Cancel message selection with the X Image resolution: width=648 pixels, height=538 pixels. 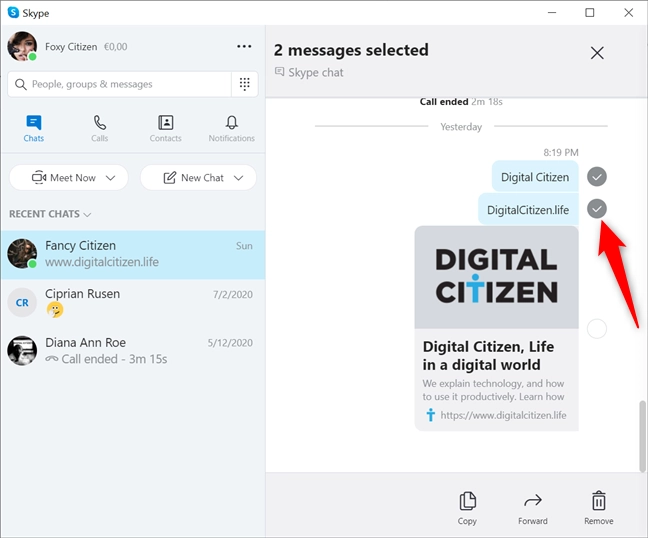coord(597,53)
